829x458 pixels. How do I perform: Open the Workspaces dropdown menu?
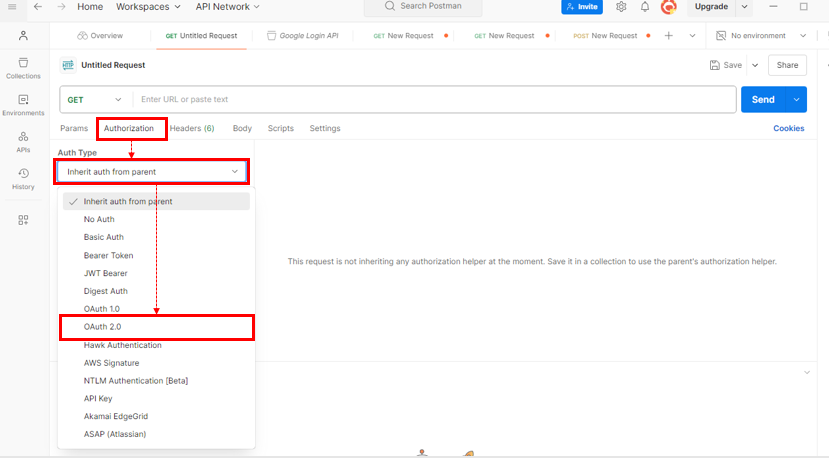(x=148, y=7)
